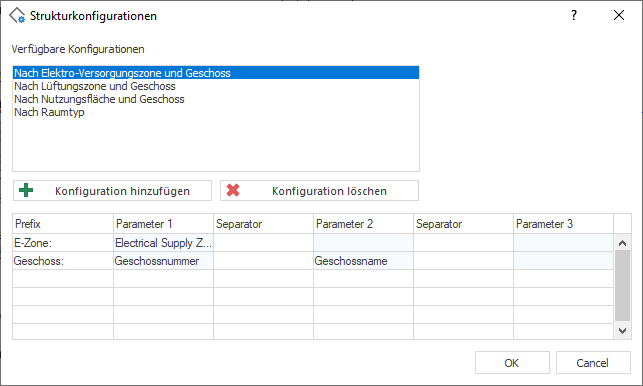Click the Parameter 2 cell in E-Zone row

click(x=363, y=243)
